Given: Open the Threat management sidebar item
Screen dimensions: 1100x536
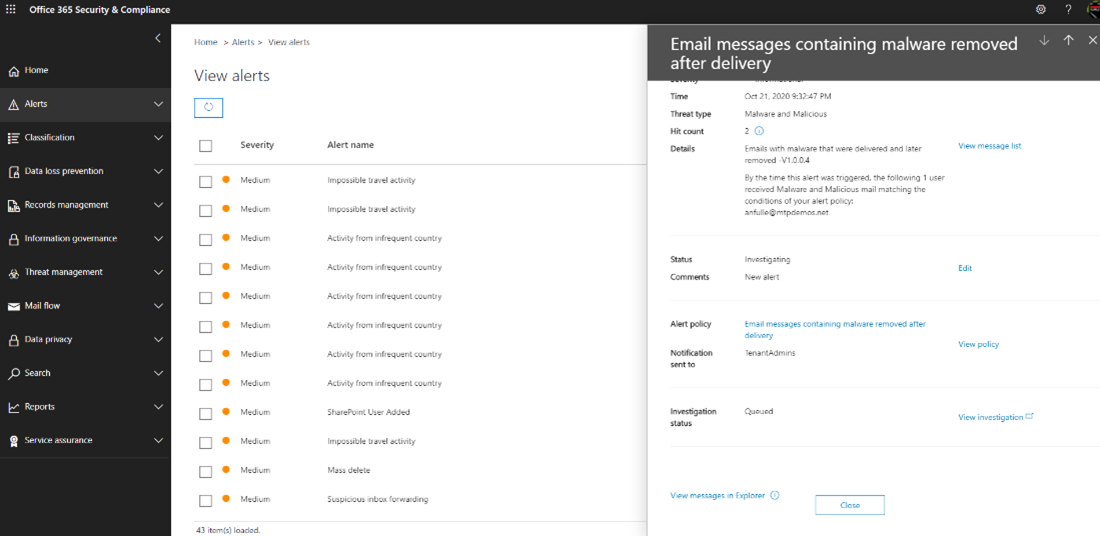Looking at the screenshot, I should pos(85,272).
